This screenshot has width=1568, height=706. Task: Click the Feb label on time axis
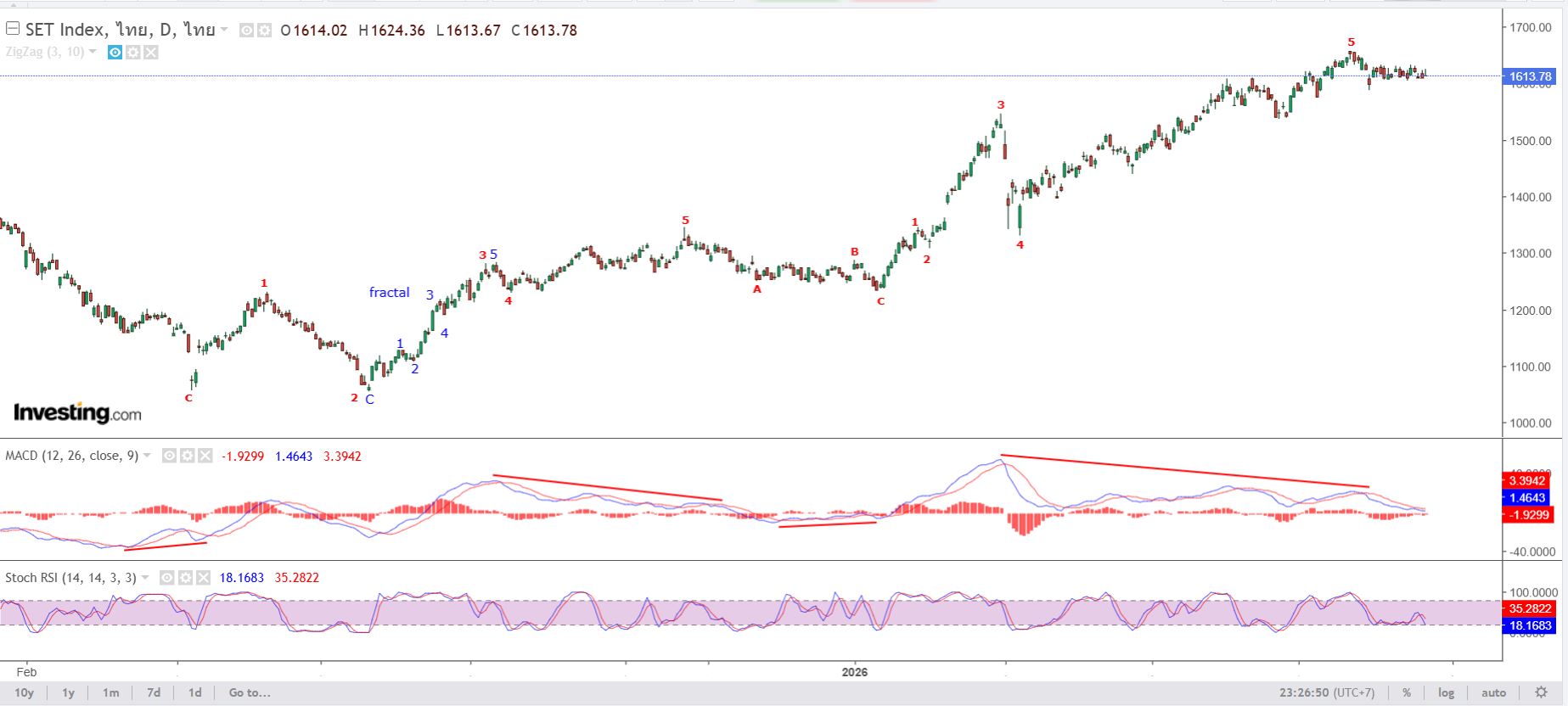27,672
